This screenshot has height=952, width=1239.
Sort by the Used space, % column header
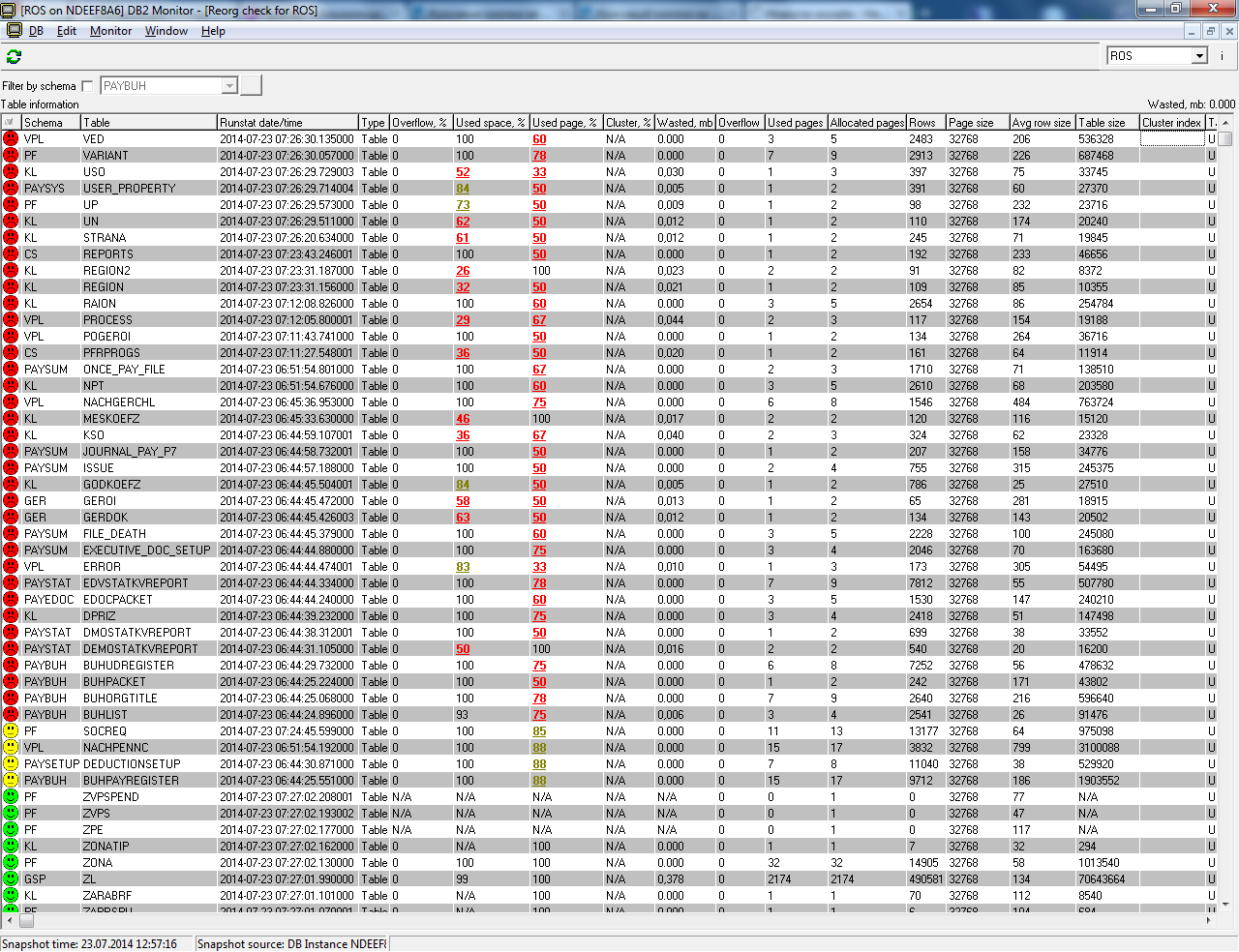[x=490, y=123]
